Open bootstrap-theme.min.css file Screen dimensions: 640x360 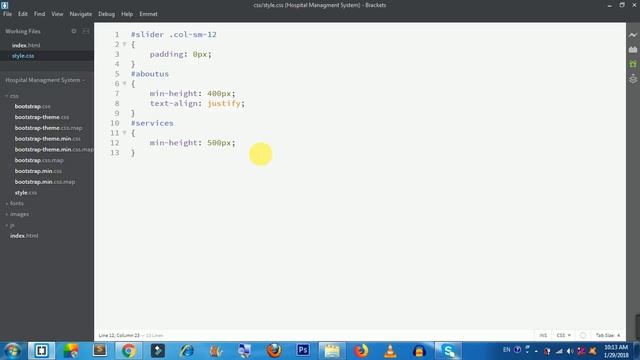pos(48,139)
